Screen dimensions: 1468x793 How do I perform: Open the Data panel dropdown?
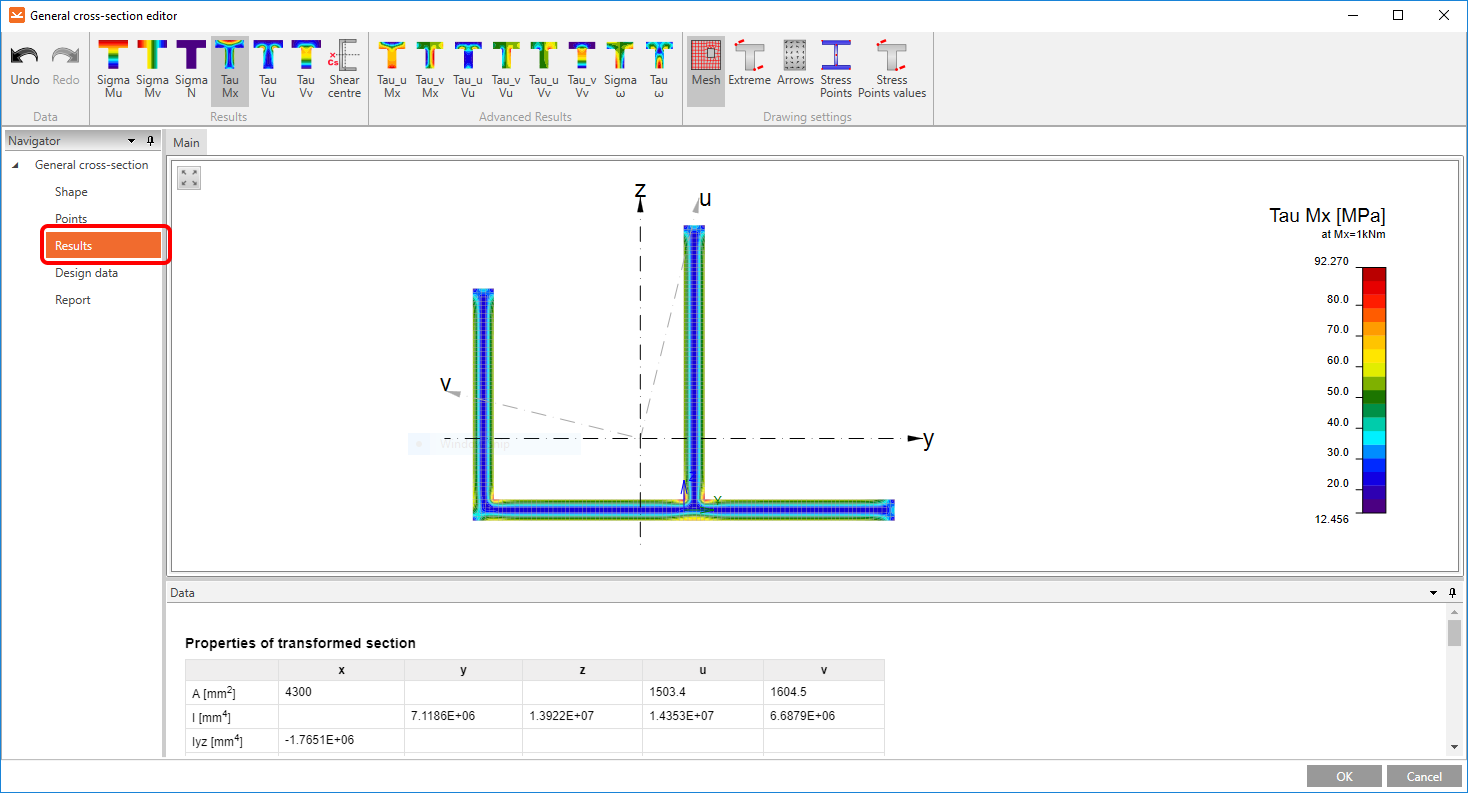pos(1432,592)
